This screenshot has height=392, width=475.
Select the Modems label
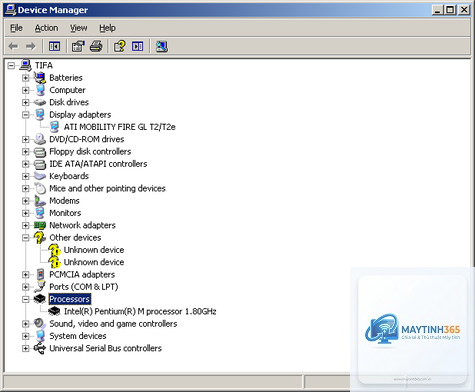tap(64, 201)
